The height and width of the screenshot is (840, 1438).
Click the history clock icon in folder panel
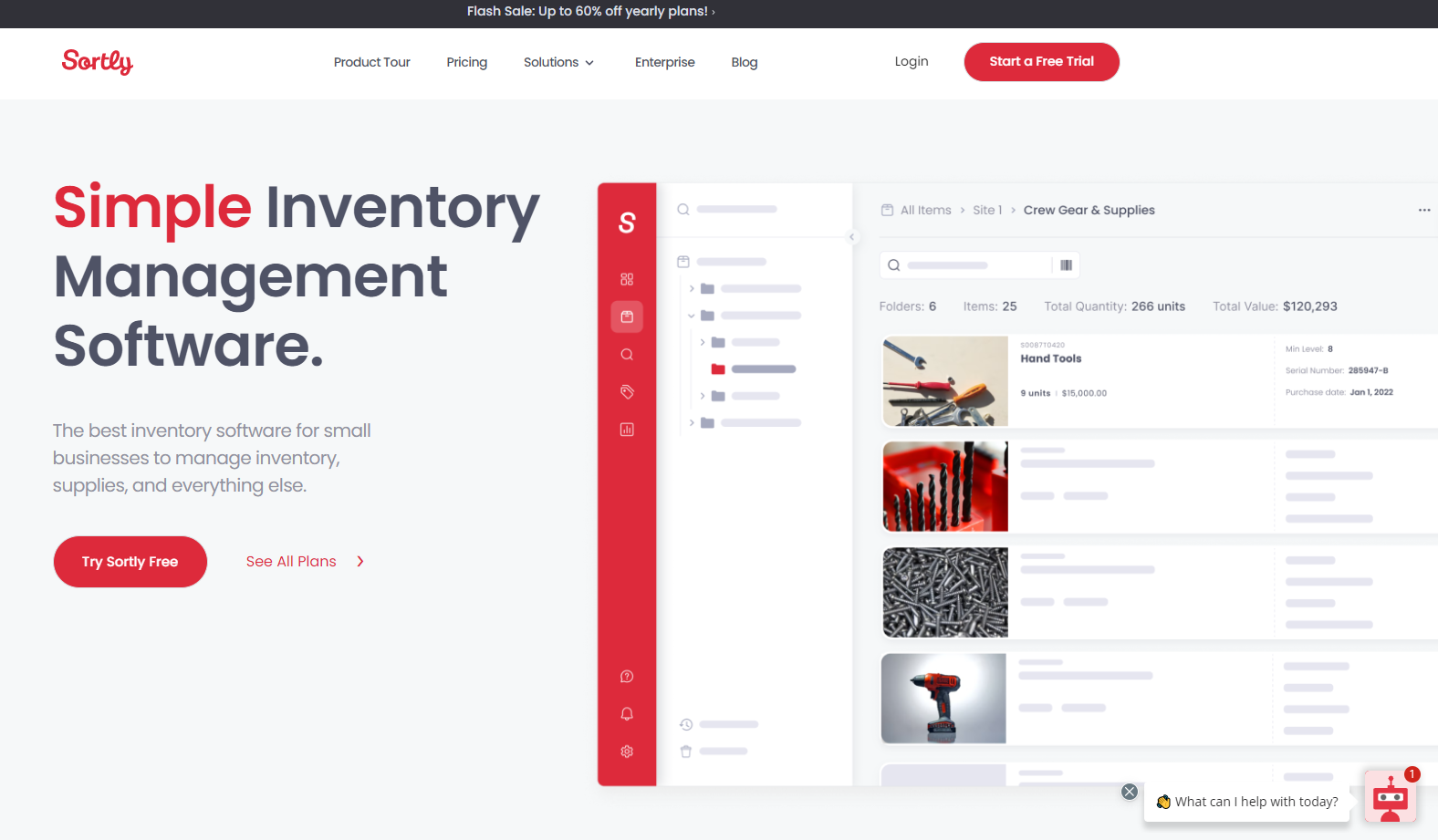[x=686, y=724]
